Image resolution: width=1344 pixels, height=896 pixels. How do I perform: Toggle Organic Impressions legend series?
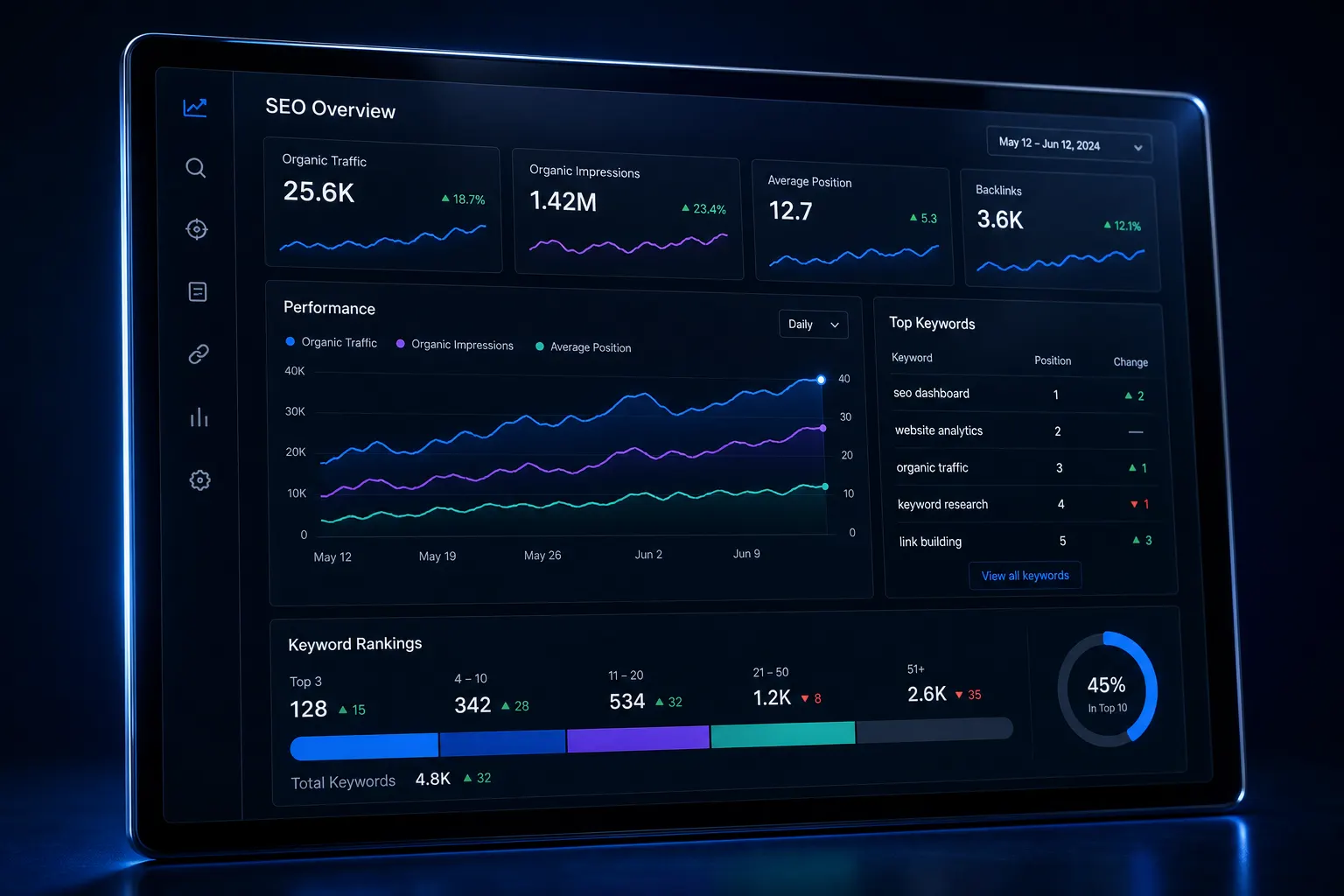coord(455,345)
